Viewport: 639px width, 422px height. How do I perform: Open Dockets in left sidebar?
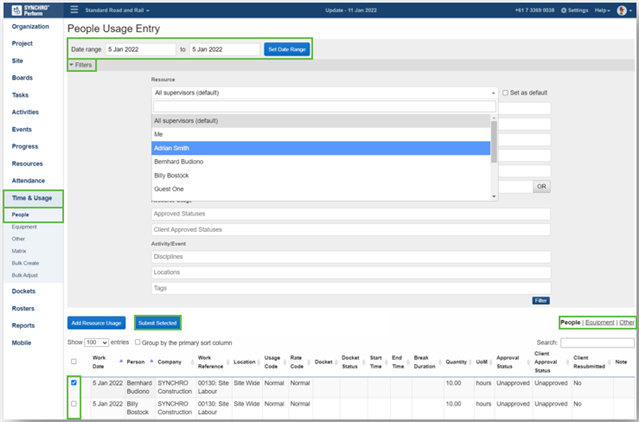click(24, 291)
